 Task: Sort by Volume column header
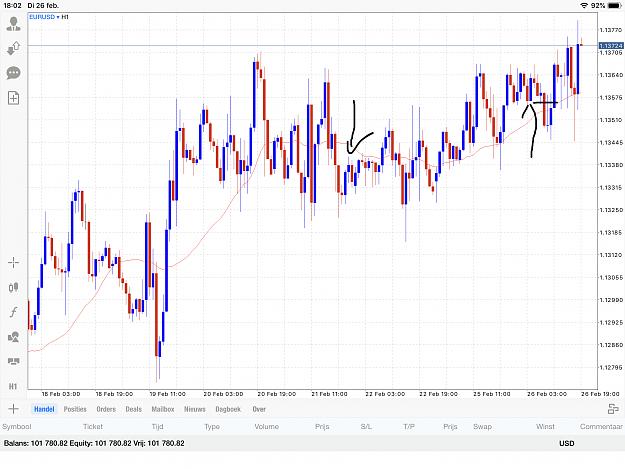pyautogui.click(x=267, y=427)
